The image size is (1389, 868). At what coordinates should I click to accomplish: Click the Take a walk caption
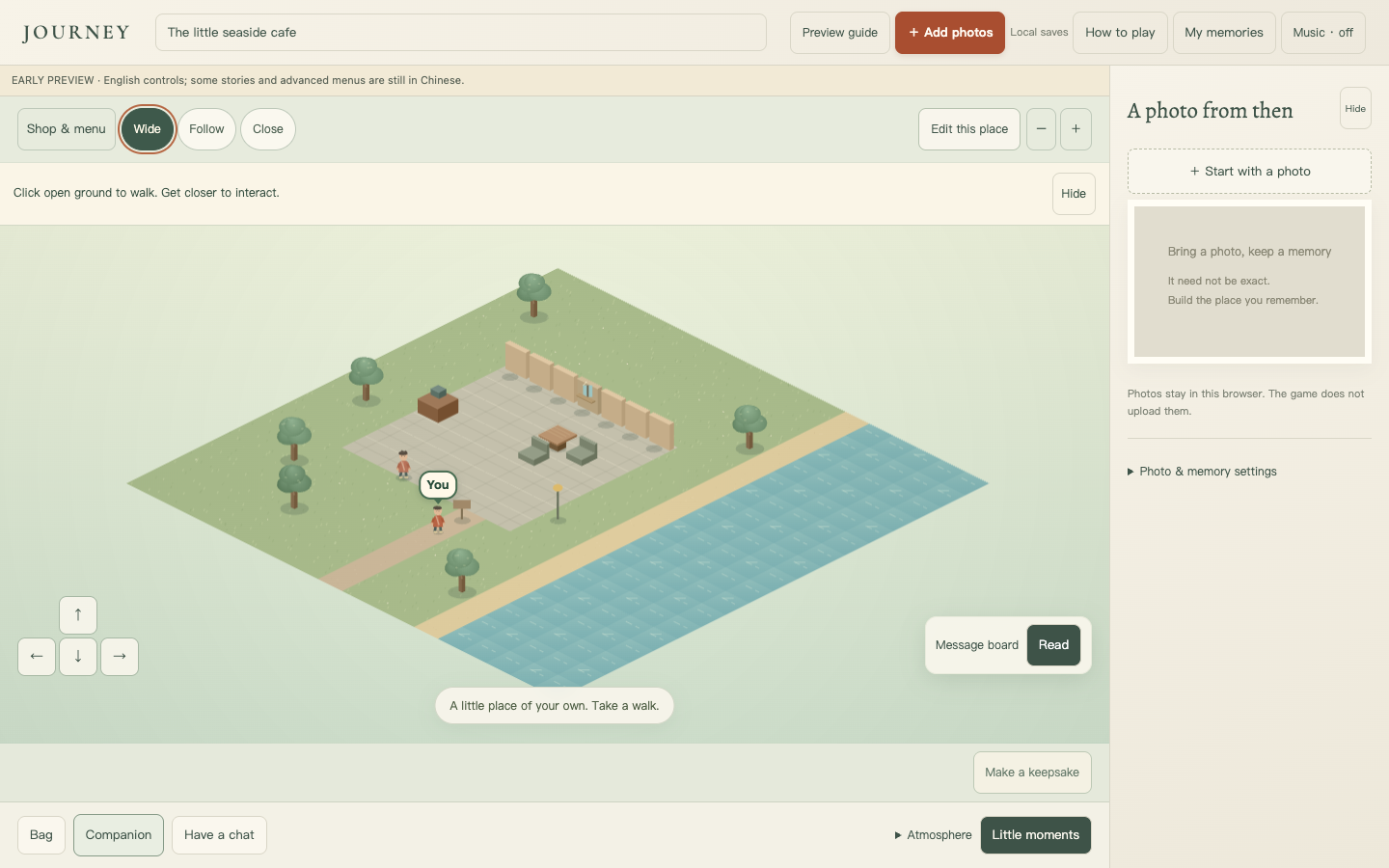555,706
